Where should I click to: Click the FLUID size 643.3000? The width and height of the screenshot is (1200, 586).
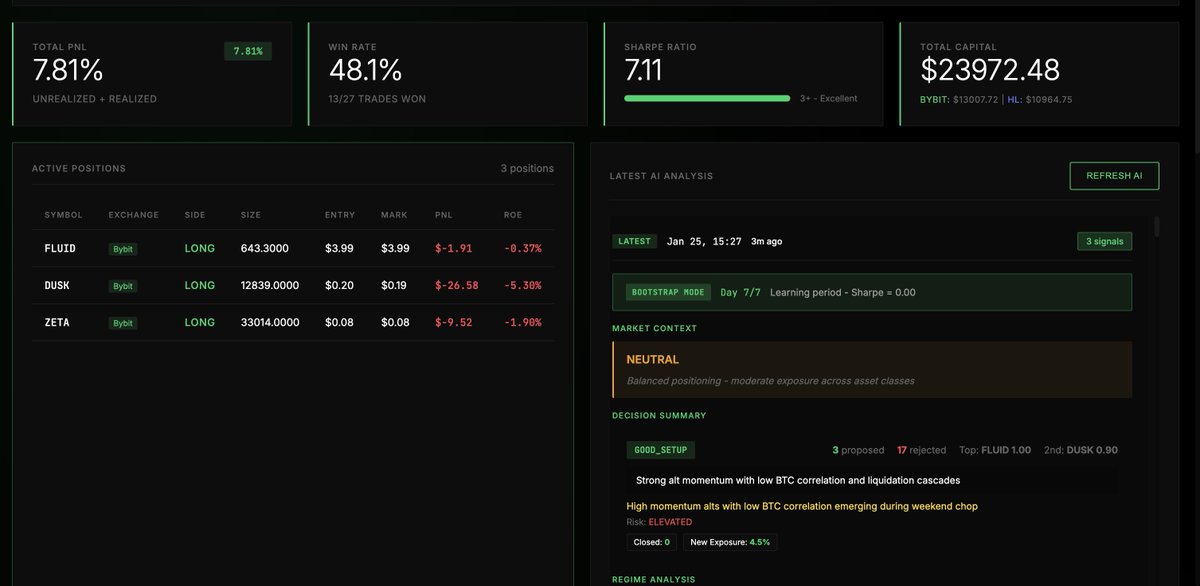point(264,248)
